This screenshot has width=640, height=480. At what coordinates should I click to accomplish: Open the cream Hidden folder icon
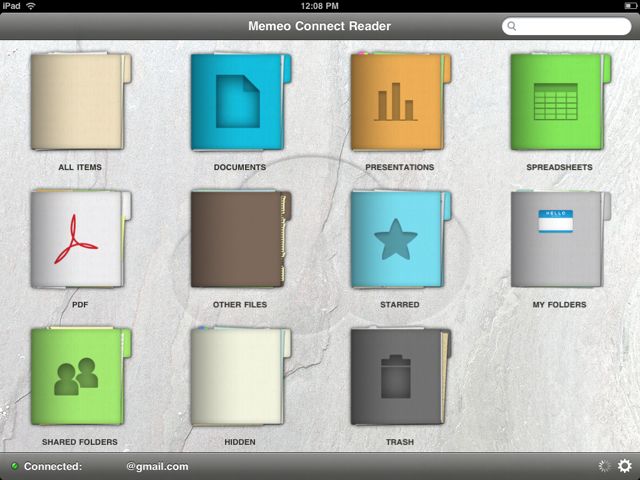pos(241,376)
